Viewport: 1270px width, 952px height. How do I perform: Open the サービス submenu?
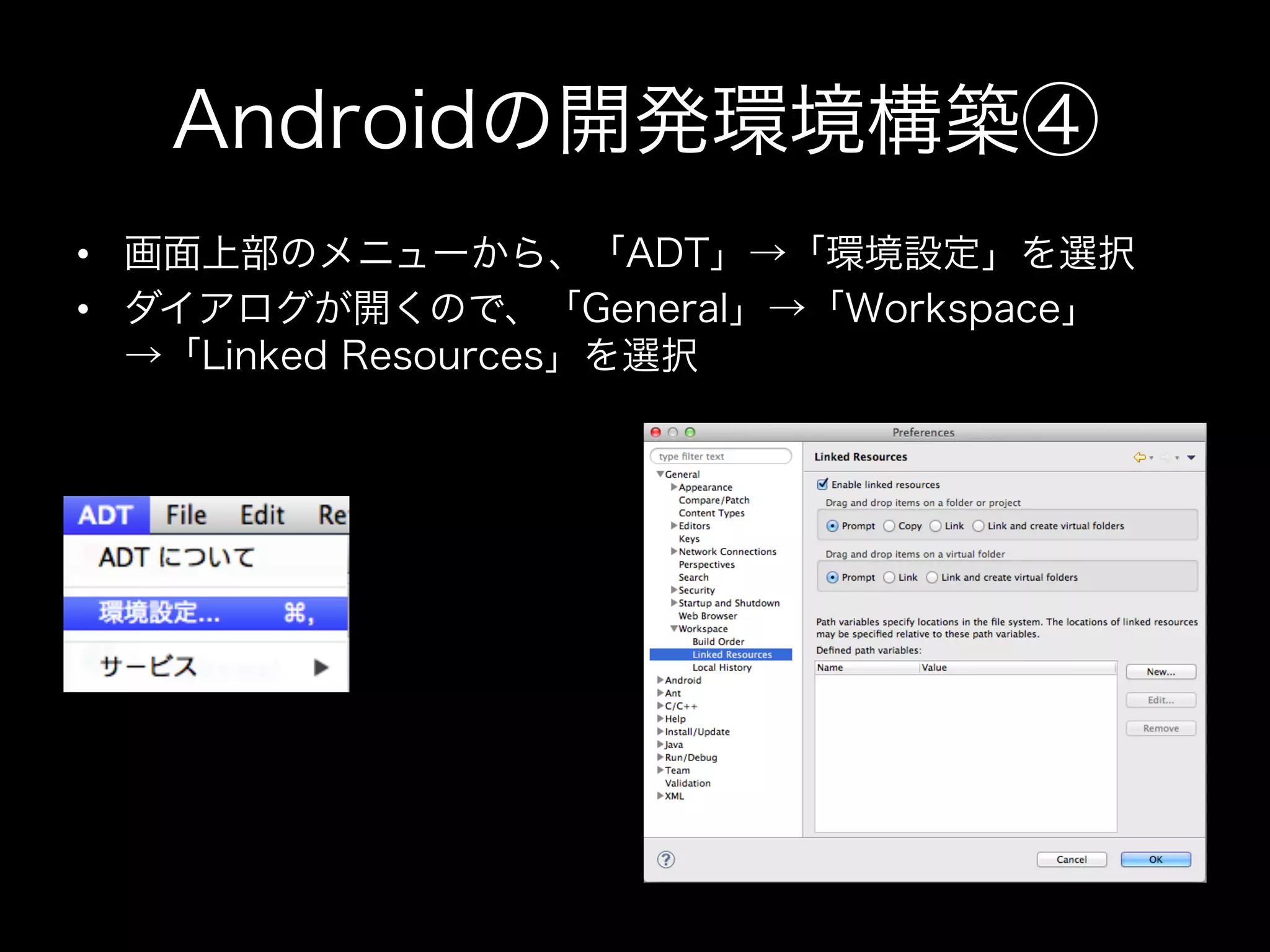tap(205, 667)
